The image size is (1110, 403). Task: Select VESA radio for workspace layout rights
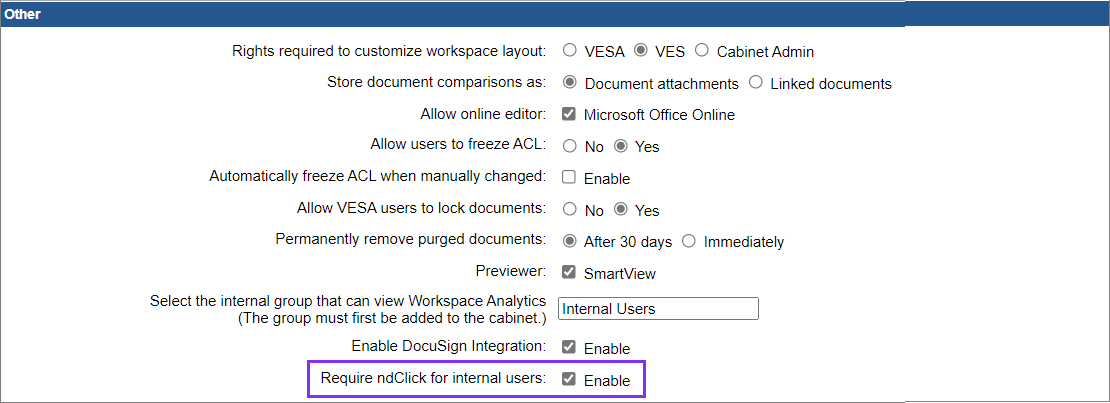click(x=570, y=51)
